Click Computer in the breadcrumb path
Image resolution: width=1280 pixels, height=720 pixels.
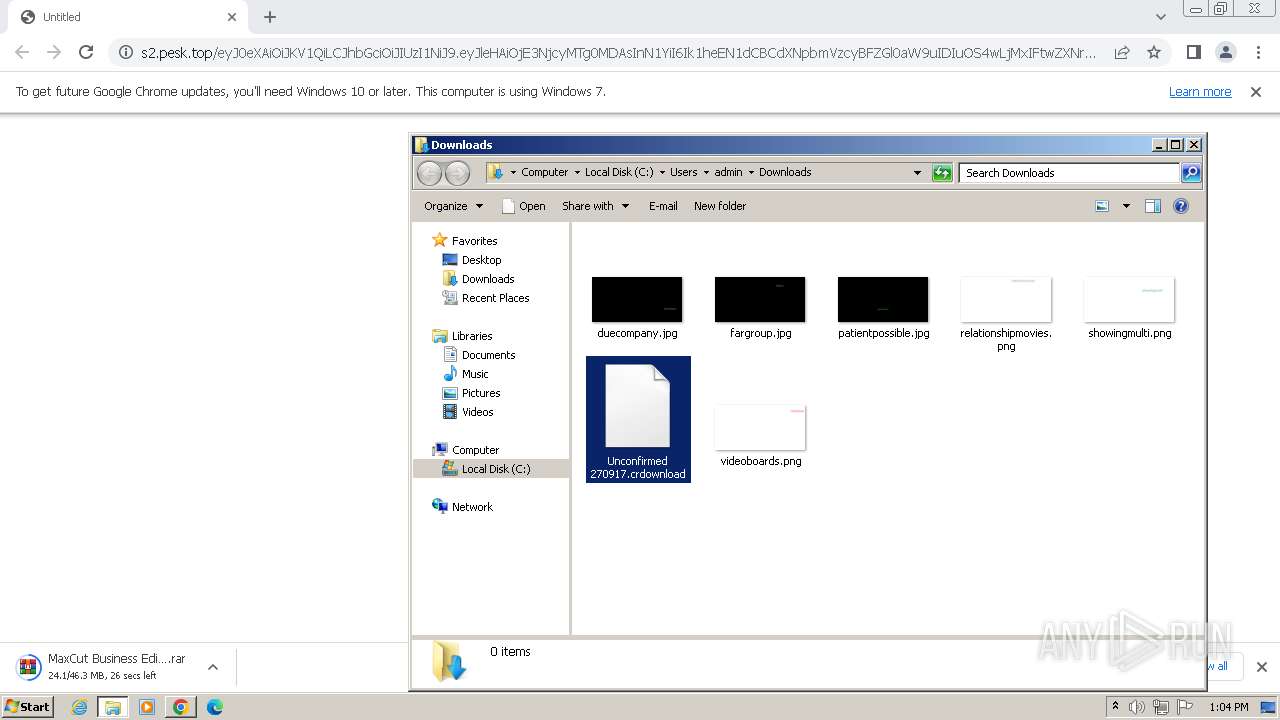coord(544,172)
